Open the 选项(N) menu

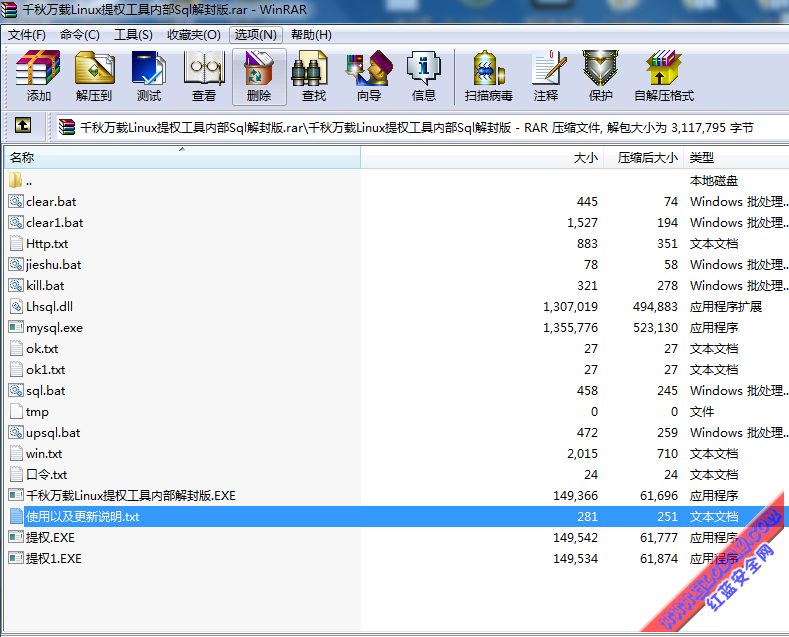coord(256,34)
